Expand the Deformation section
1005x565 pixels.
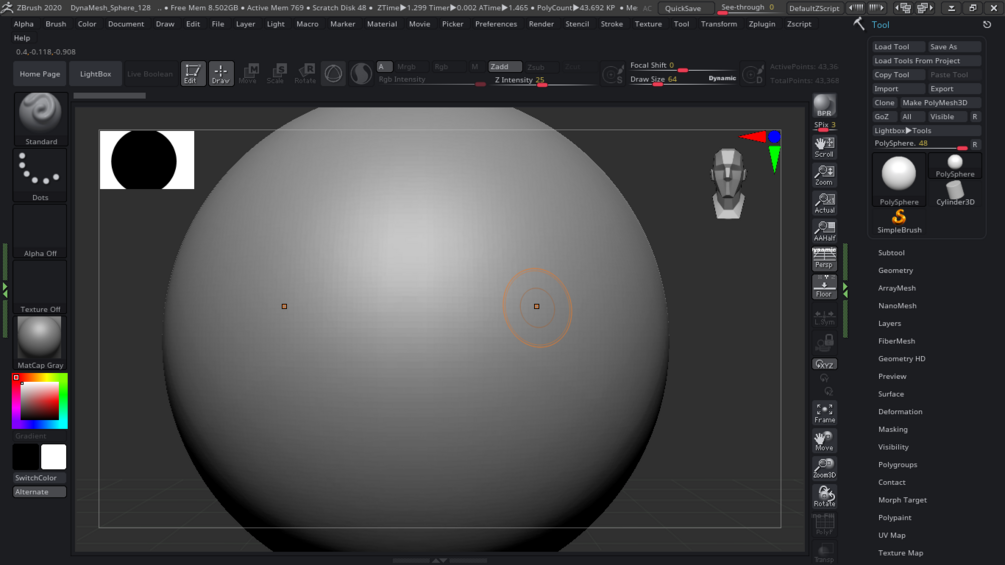click(900, 412)
